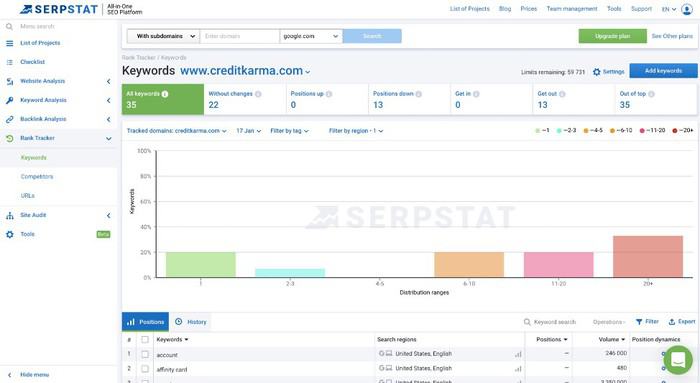
Task: Collapse the Rank Tracker sidebar section
Action: (108, 138)
